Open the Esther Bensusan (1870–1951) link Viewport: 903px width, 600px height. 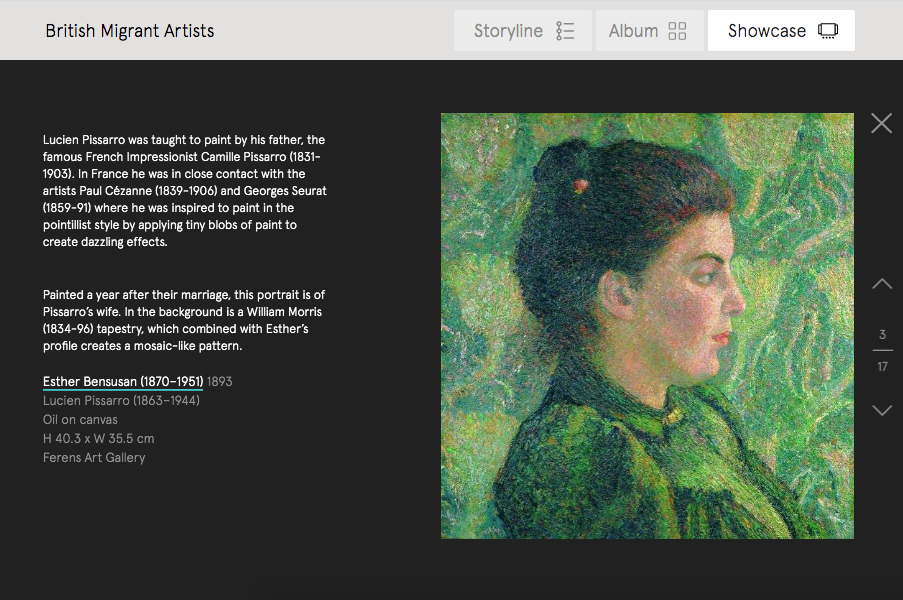(122, 381)
